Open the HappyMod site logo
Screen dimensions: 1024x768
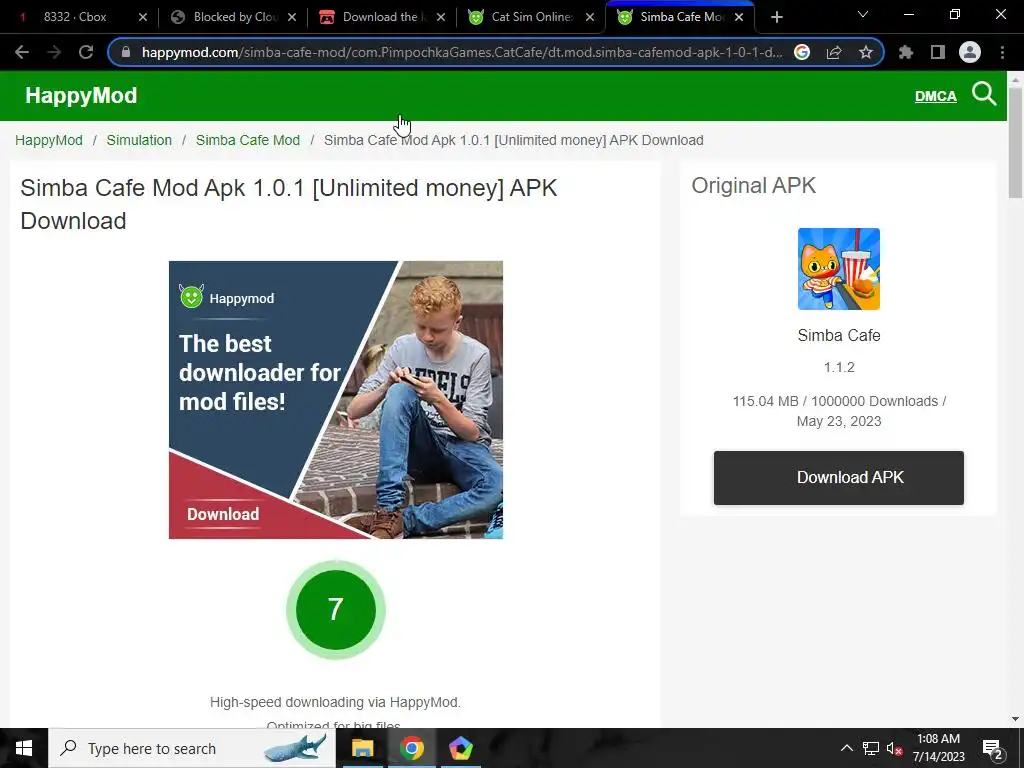click(x=81, y=95)
